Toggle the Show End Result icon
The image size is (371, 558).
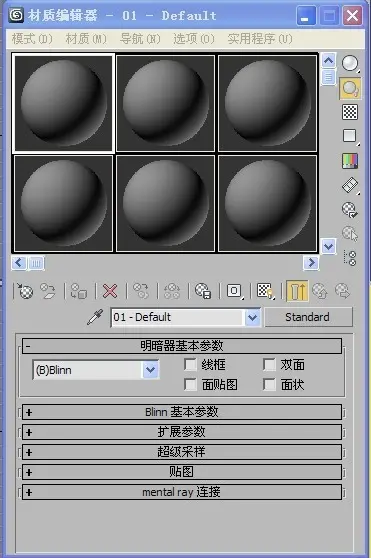coord(297,291)
